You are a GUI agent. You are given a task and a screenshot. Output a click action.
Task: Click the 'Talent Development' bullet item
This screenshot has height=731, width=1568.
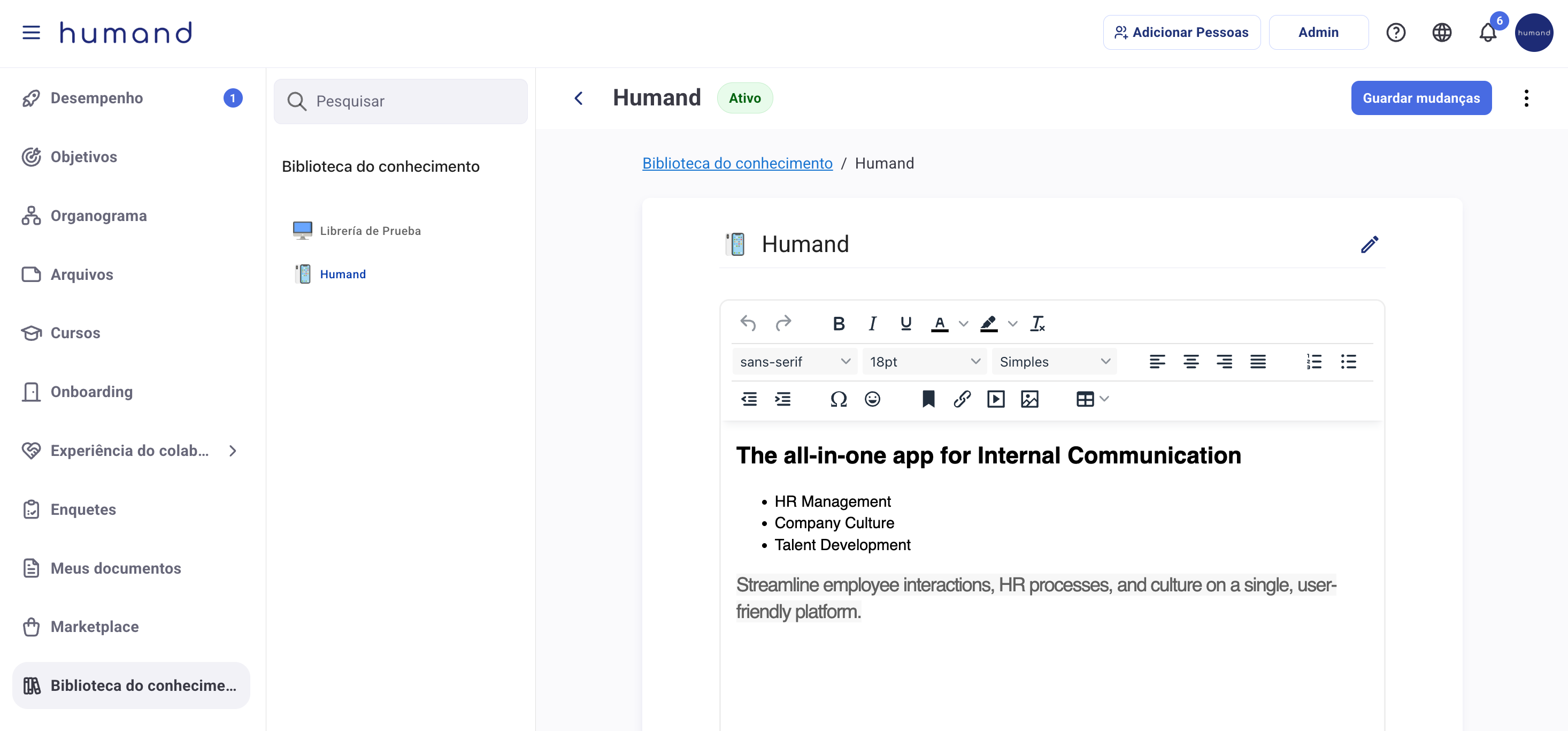842,545
